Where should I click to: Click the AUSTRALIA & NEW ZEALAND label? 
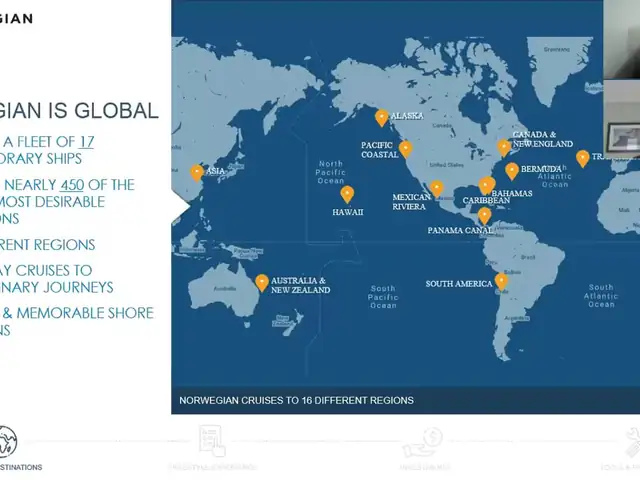pyautogui.click(x=300, y=285)
